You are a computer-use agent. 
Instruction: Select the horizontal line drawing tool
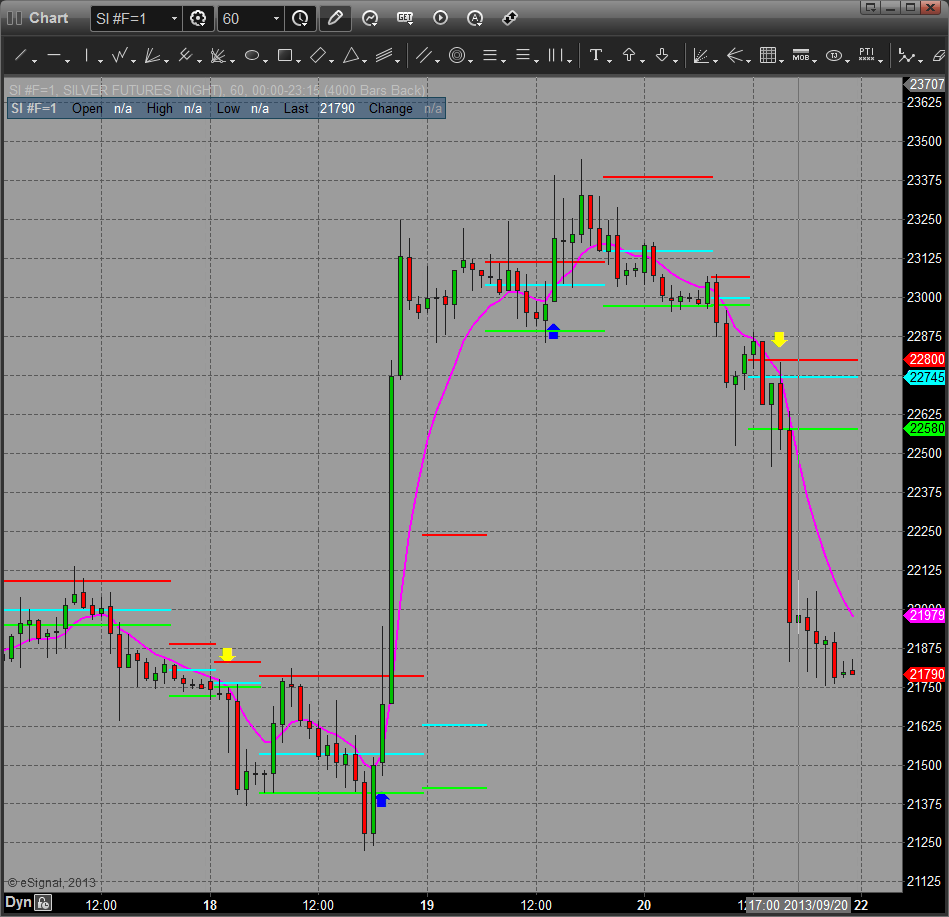[53, 56]
